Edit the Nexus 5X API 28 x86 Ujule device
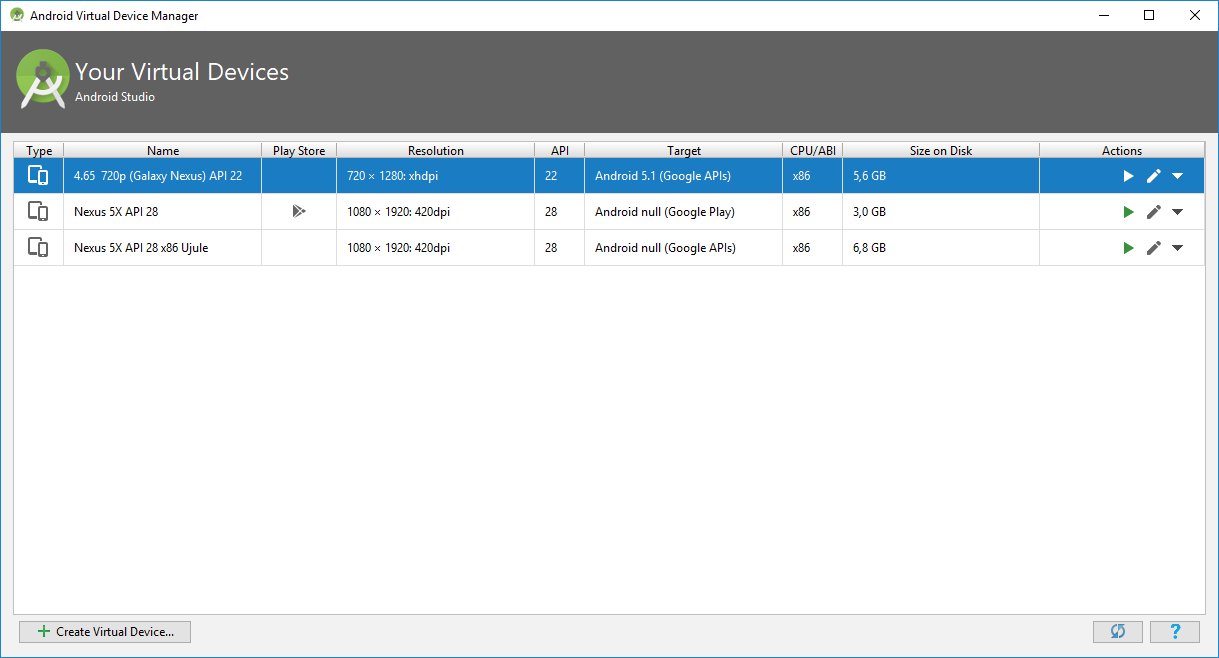This screenshot has width=1219, height=658. [1153, 248]
